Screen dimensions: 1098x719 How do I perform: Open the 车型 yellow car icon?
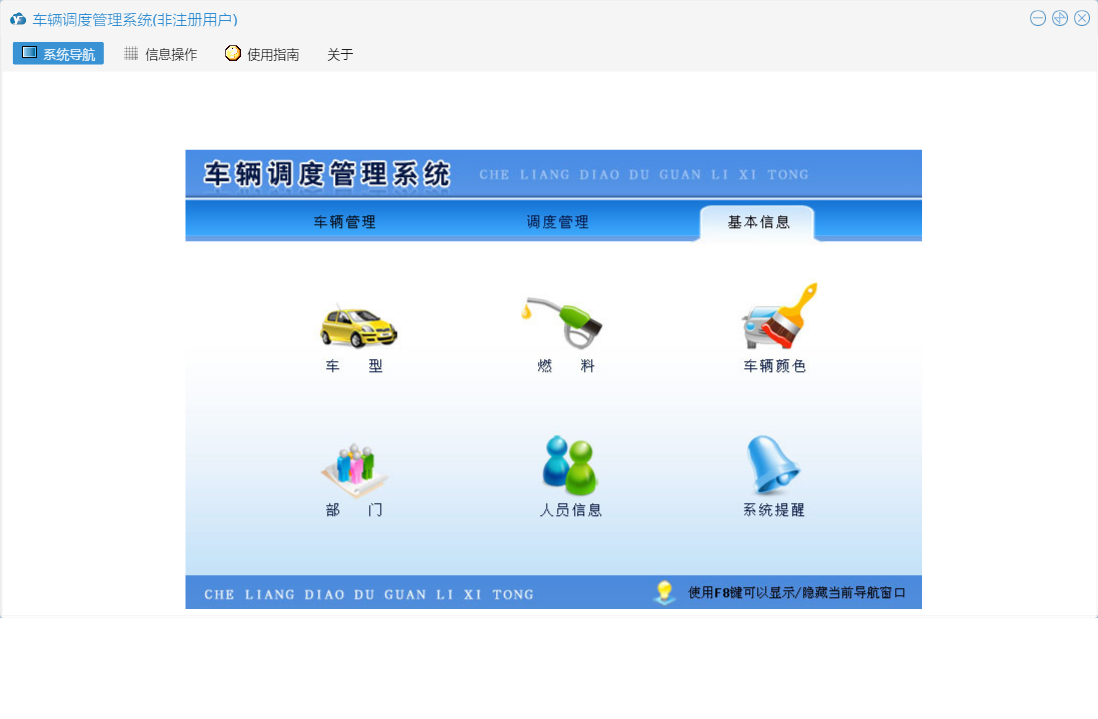(358, 325)
